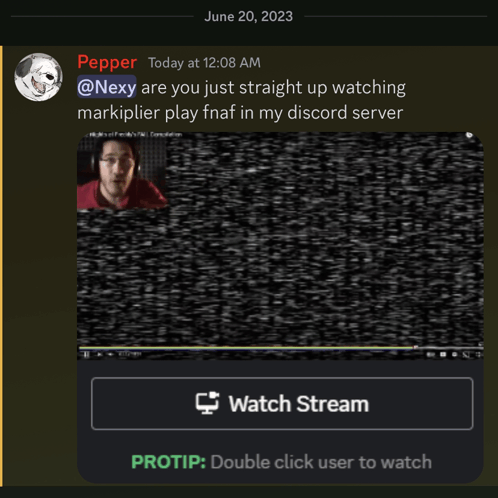Open Pepper's profile avatar
The width and height of the screenshot is (498, 498).
tap(38, 77)
